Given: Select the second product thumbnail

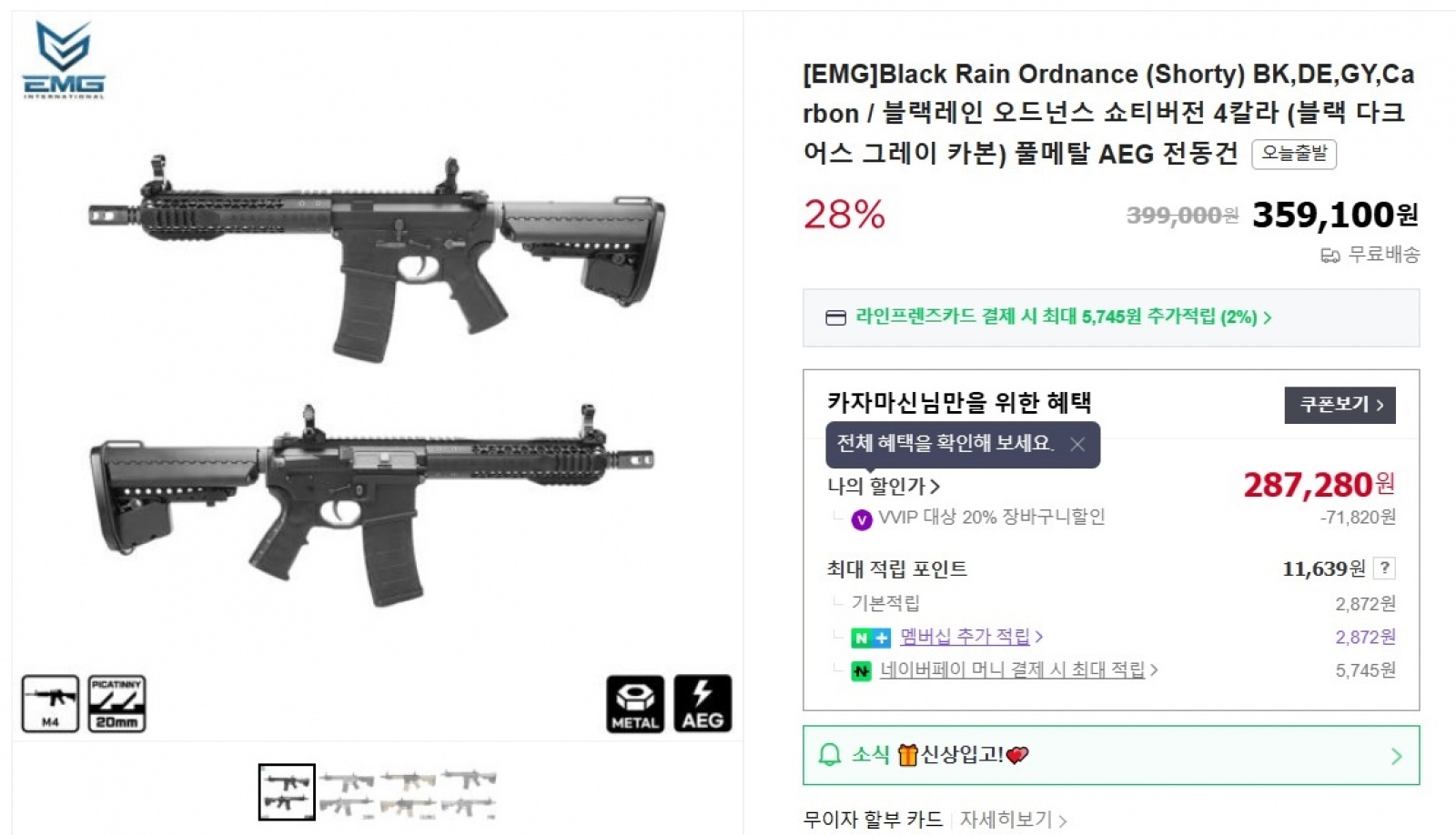Looking at the screenshot, I should 348,791.
